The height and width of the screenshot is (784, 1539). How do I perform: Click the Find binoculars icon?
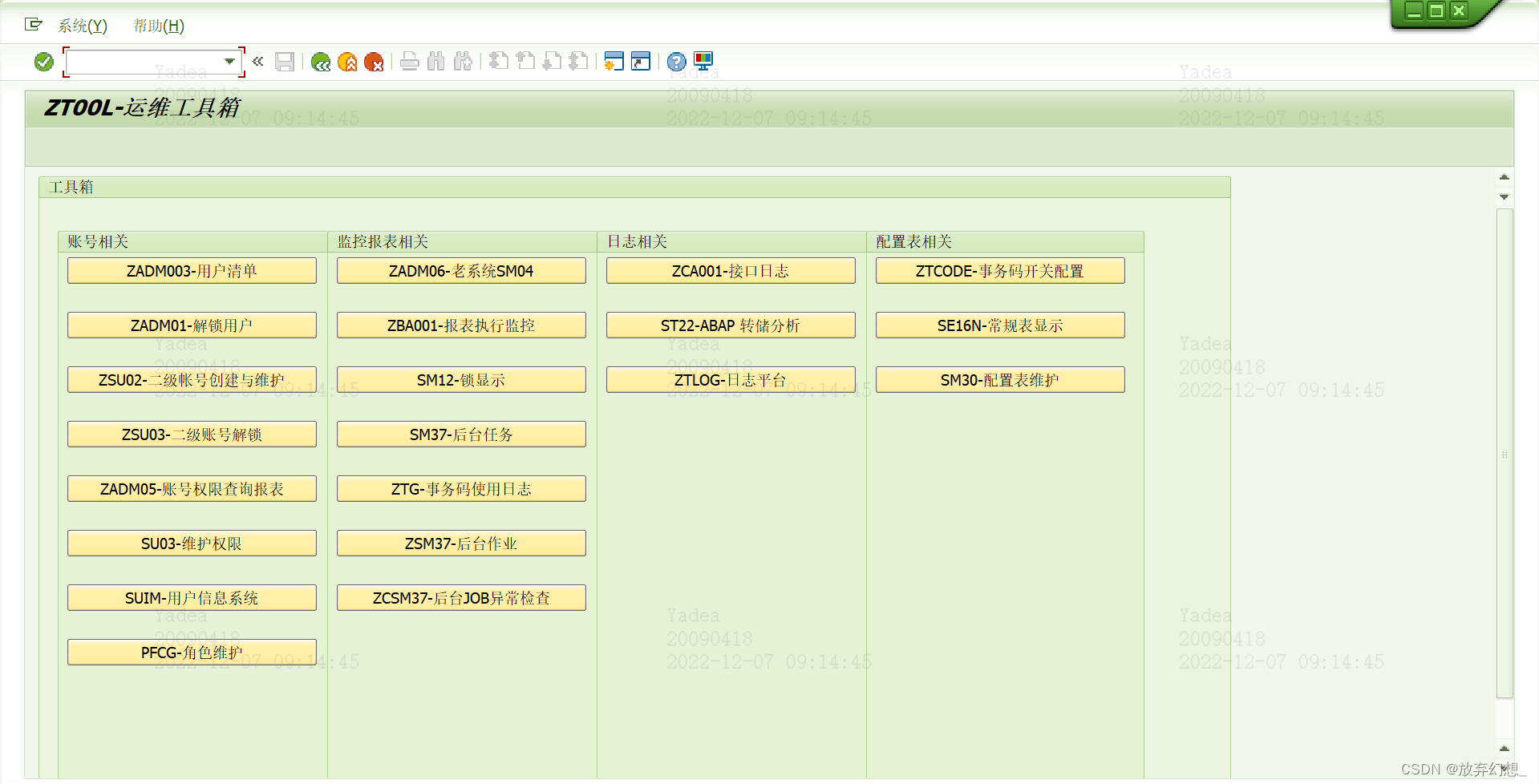436,61
